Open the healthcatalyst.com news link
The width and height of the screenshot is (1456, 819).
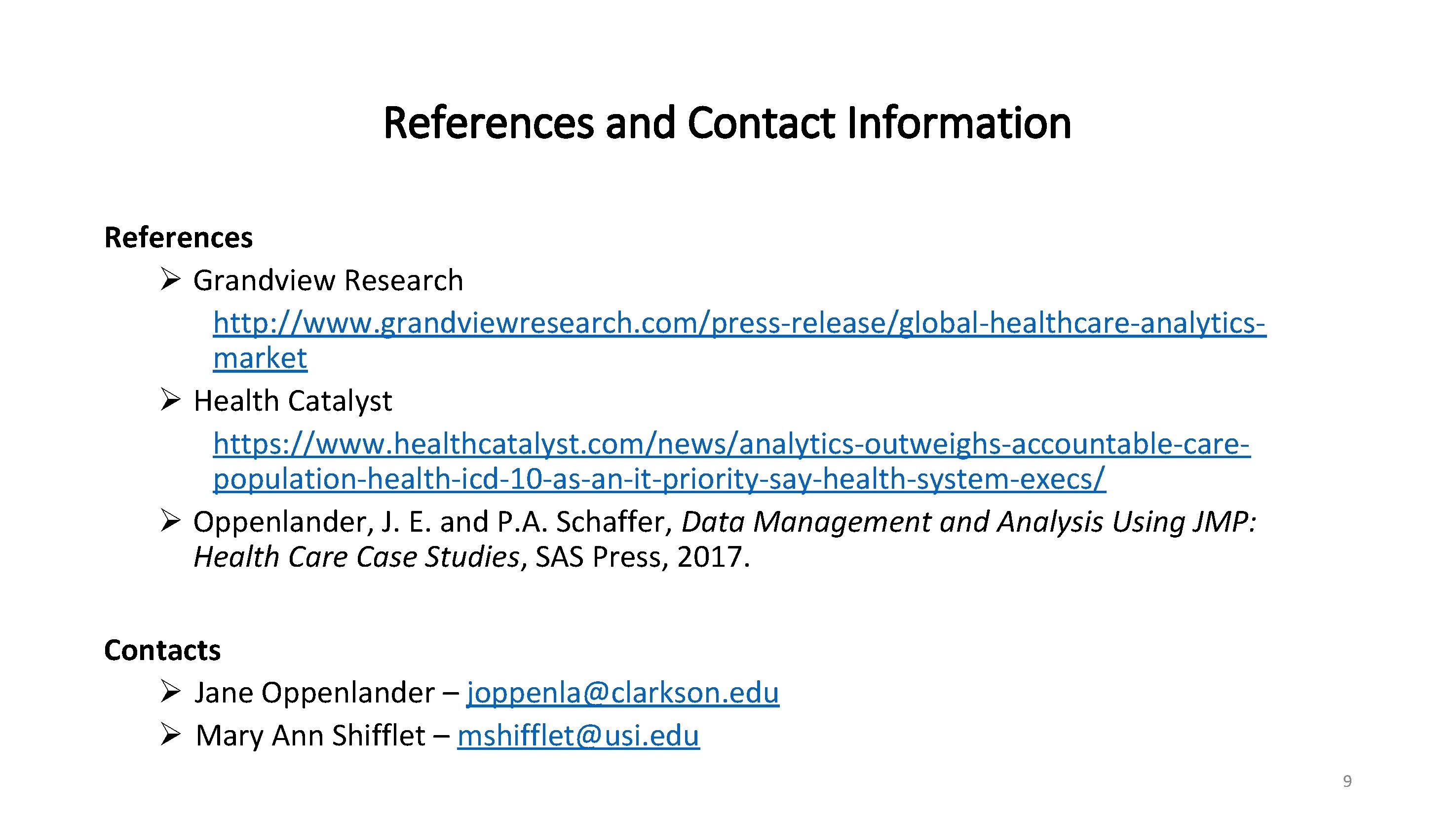[x=731, y=444]
